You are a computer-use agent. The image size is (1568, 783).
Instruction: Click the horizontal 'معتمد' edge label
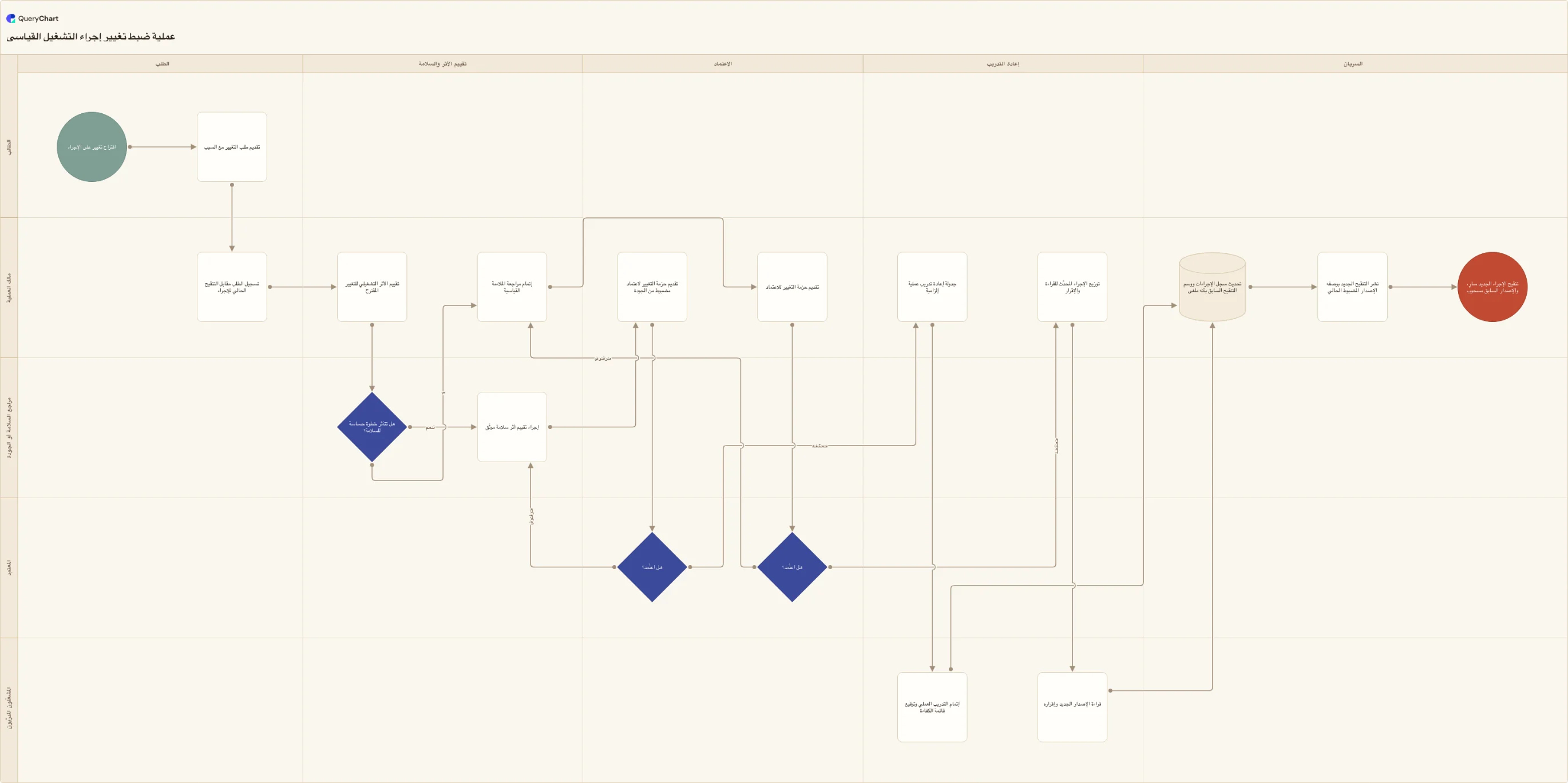coord(819,446)
